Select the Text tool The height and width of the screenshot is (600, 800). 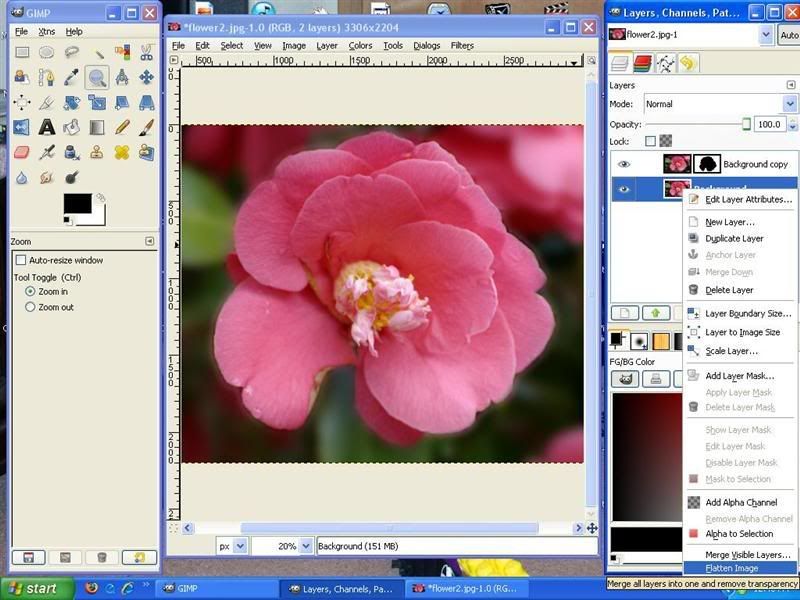(x=46, y=127)
